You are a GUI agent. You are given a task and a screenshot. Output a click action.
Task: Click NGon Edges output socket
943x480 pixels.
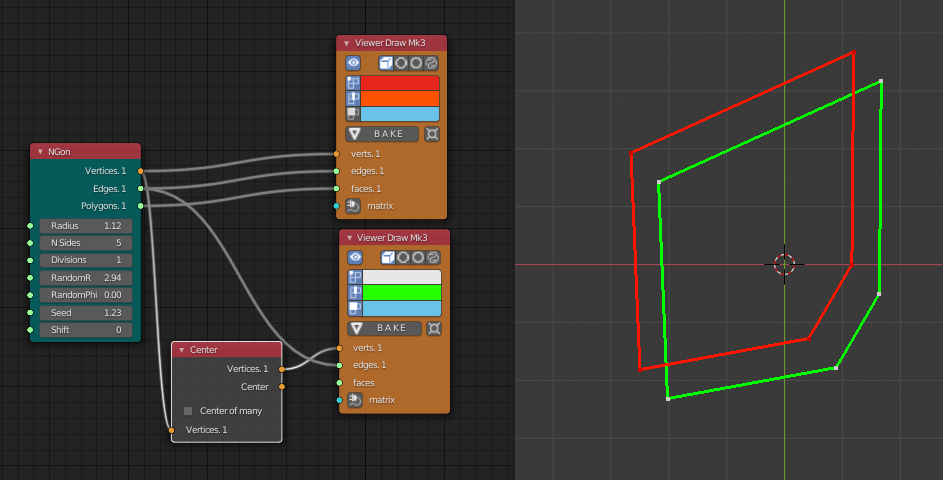tap(141, 188)
